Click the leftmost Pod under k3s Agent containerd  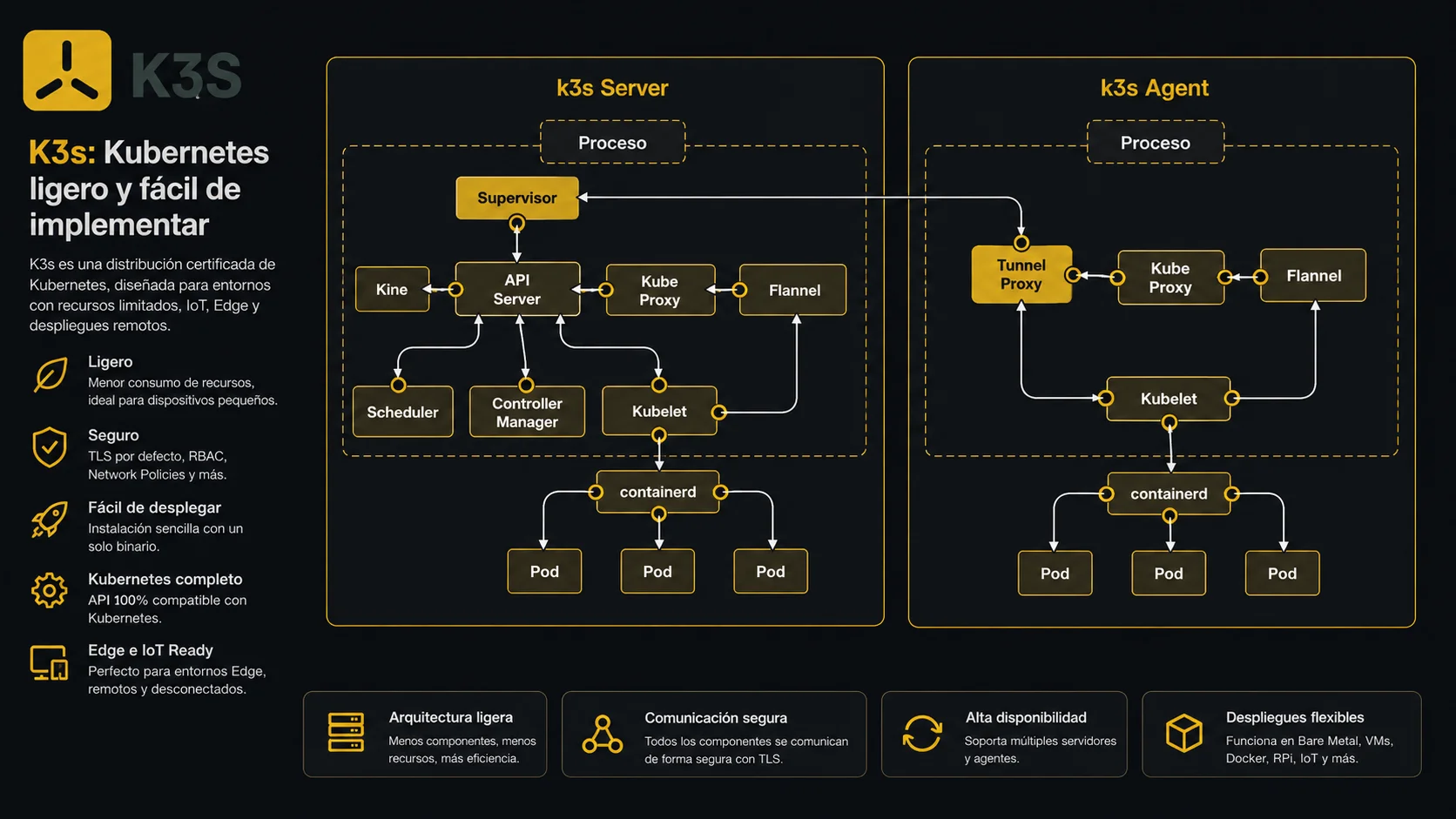[1055, 573]
